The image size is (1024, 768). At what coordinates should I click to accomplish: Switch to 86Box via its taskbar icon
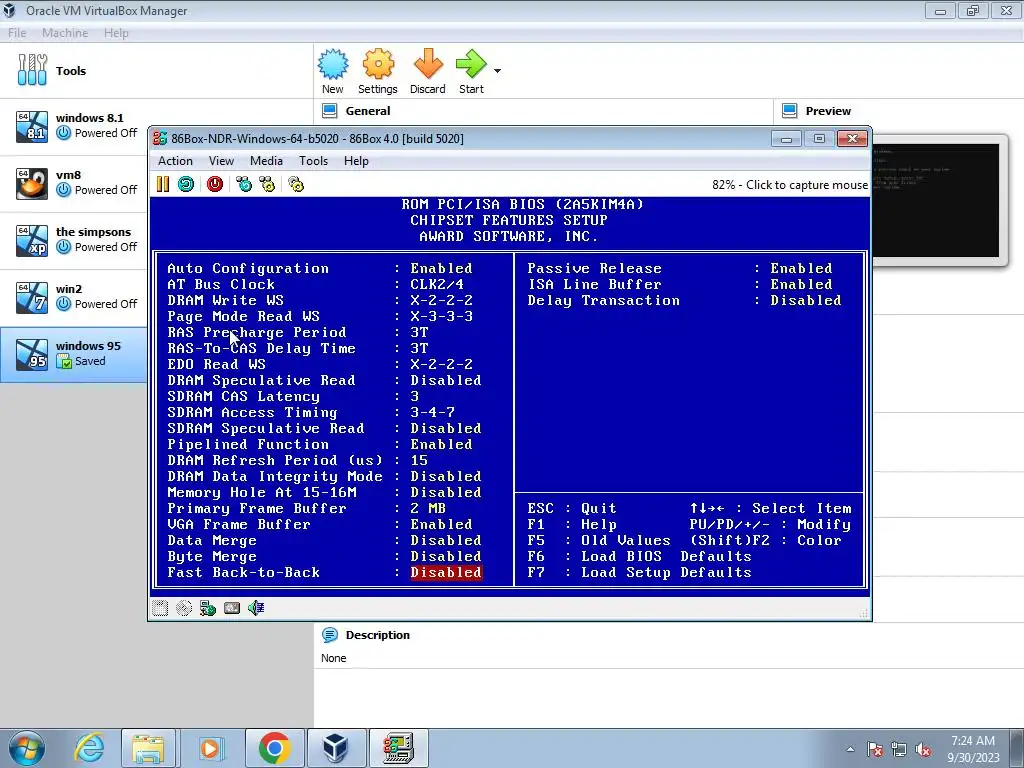[398, 748]
